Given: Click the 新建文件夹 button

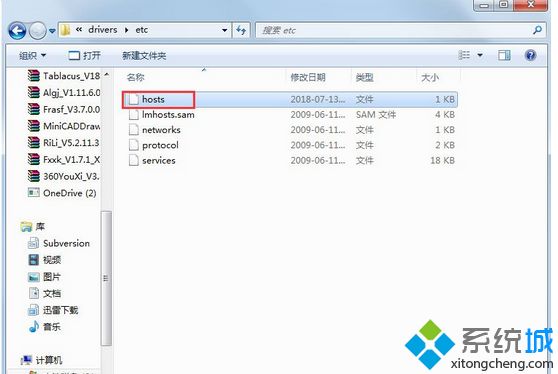Looking at the screenshot, I should pos(144,56).
